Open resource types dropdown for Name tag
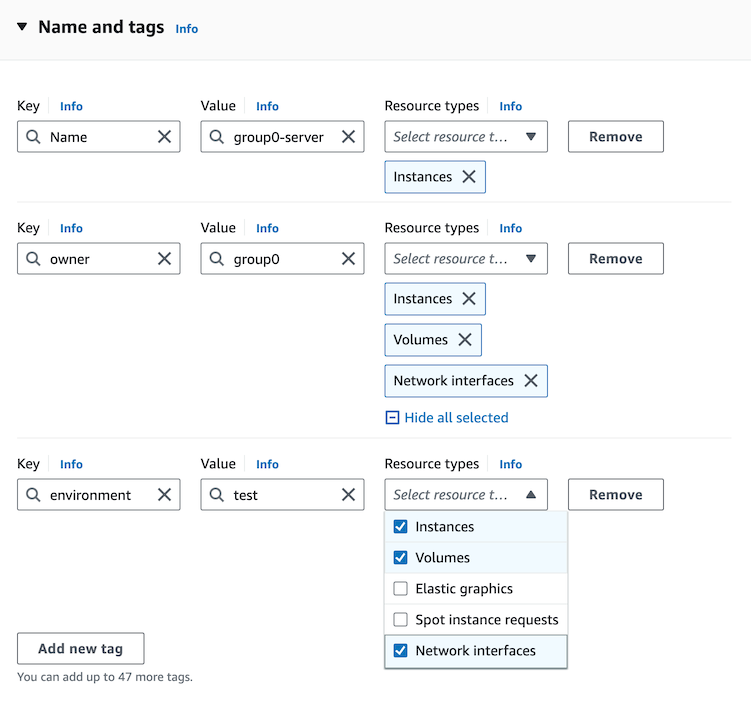 tap(465, 137)
